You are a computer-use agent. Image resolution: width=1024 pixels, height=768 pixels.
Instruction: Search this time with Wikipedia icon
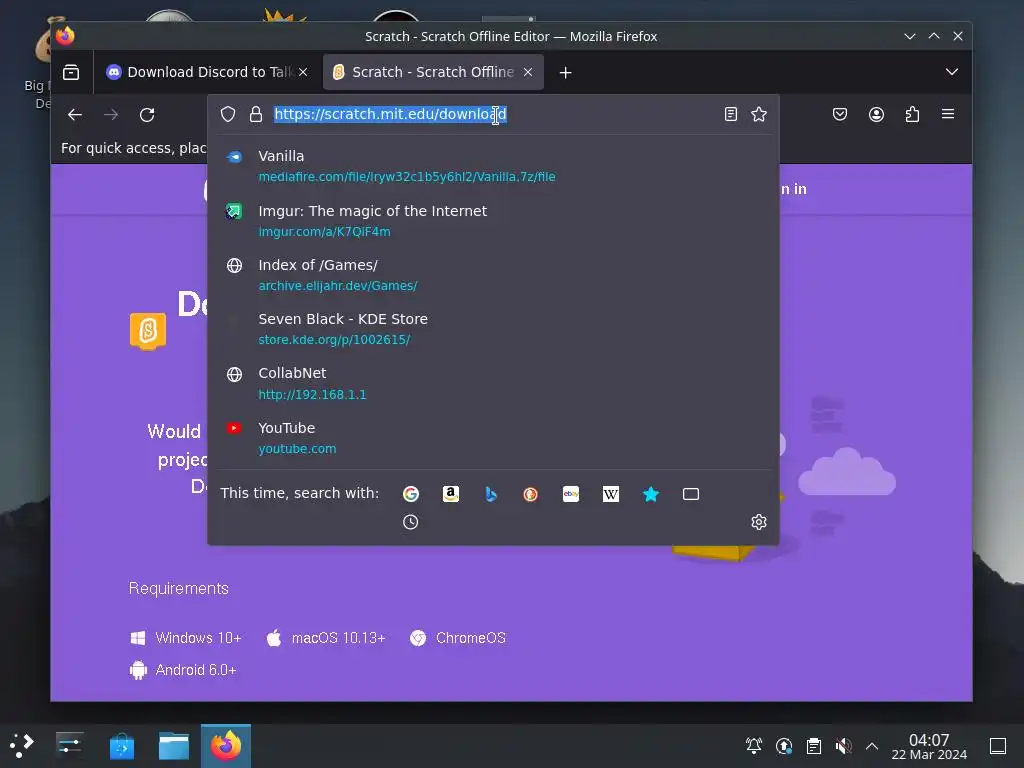pos(611,494)
